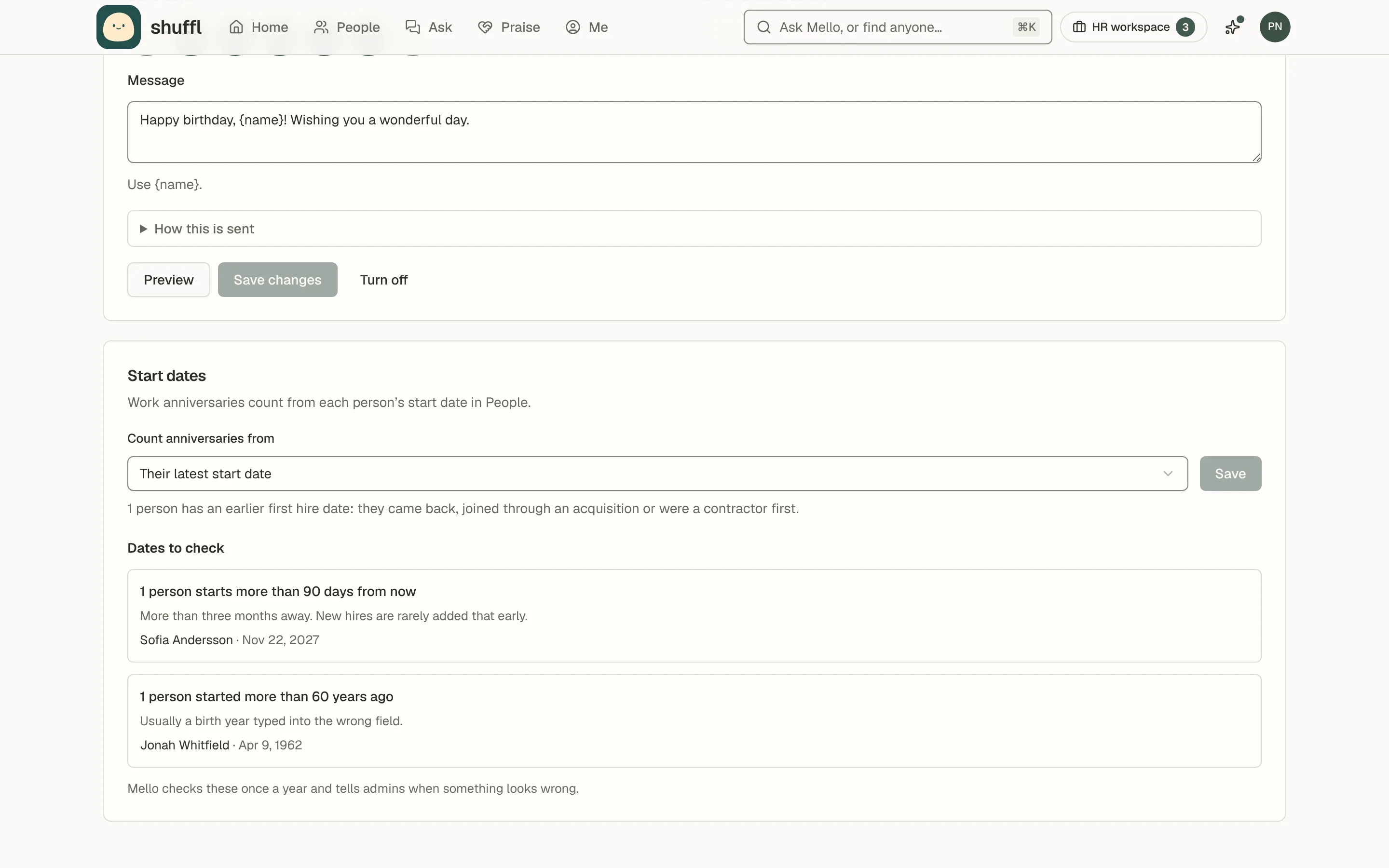Click the Nov 22, 2027 date
This screenshot has width=1389, height=868.
(281, 639)
